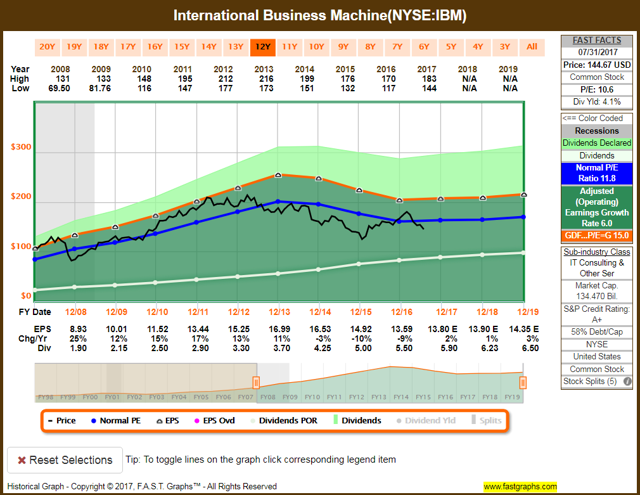Click Adjusted Operating Earnings Growth Rate swatch
Image resolution: width=640 pixels, height=495 pixels.
[x=597, y=207]
